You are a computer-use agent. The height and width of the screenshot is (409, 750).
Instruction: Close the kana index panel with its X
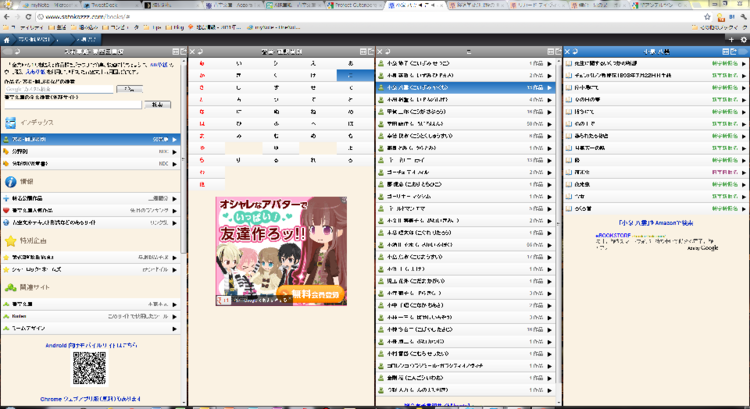point(192,51)
